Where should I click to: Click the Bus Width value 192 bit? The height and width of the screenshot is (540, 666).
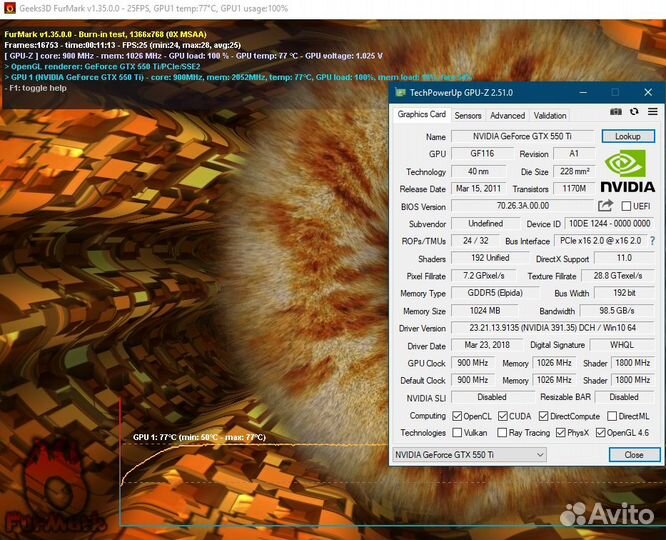click(624, 293)
